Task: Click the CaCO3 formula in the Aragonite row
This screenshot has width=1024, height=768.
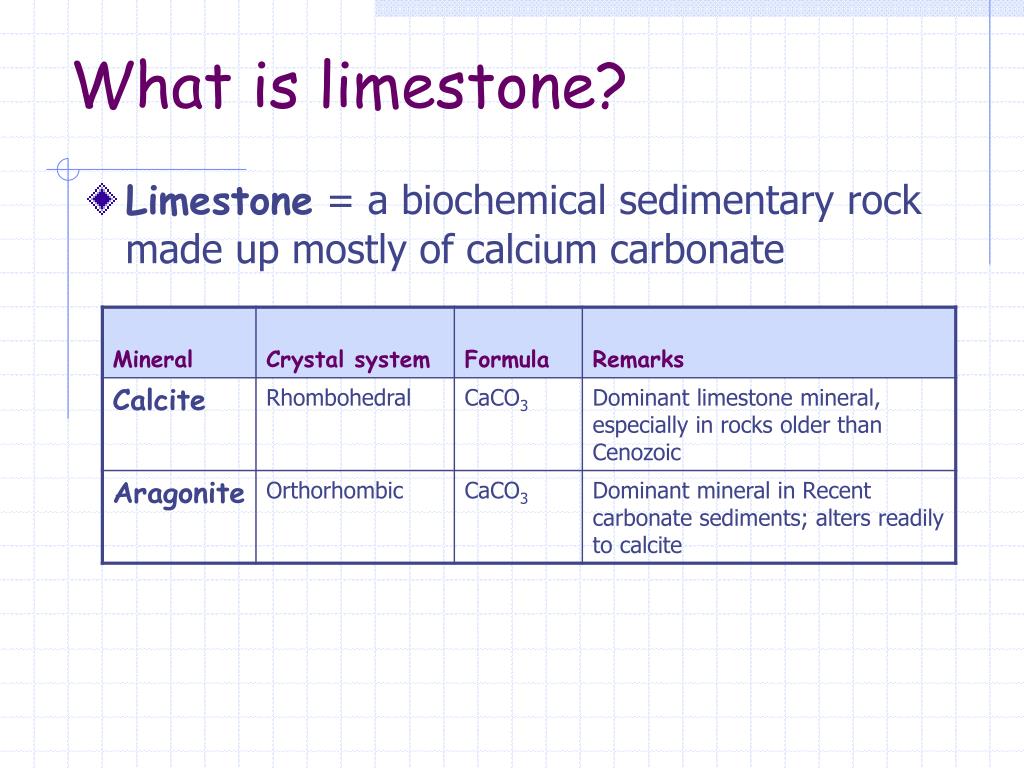Action: click(496, 492)
